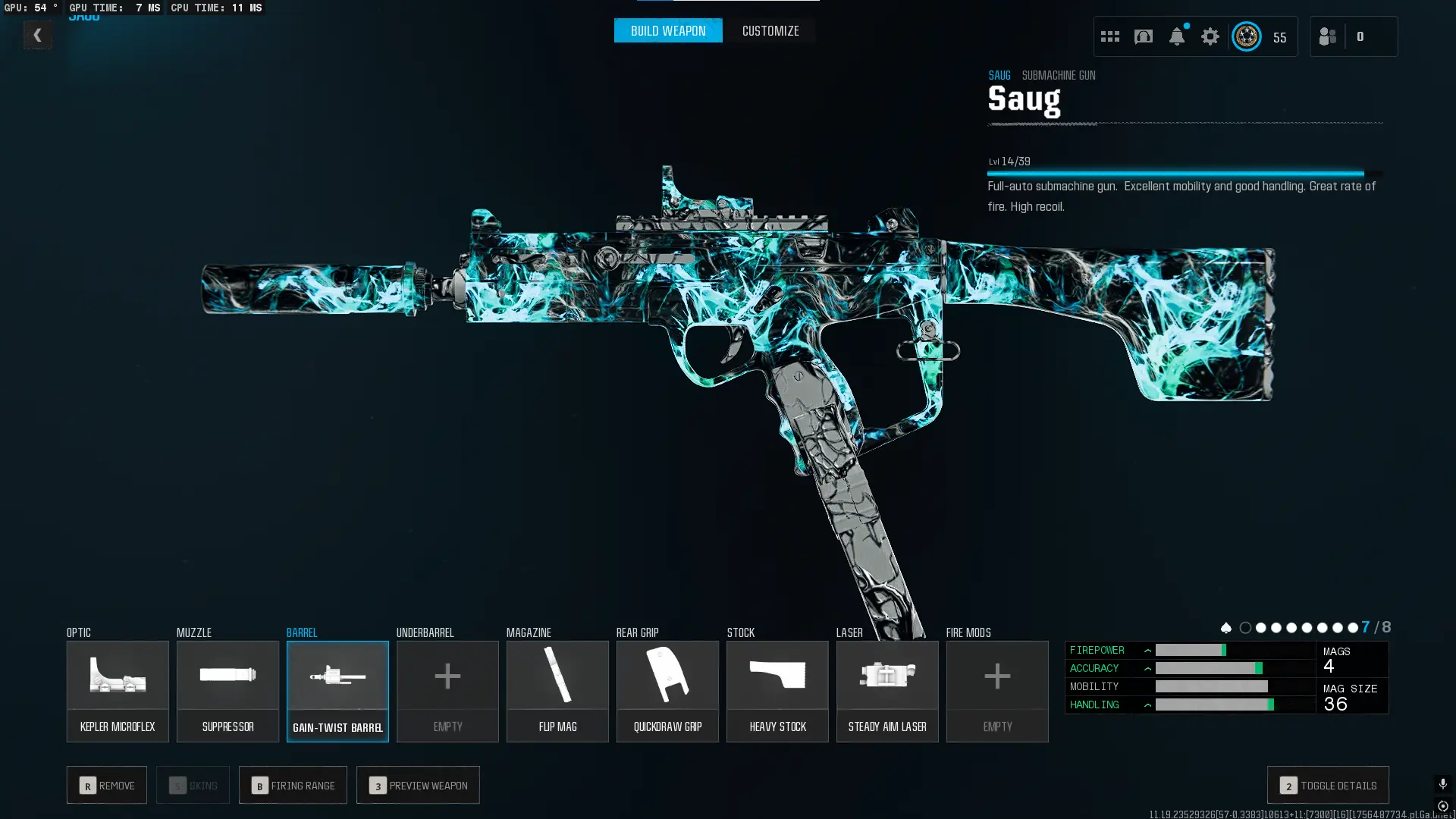Expand the Handling stat chevron
The height and width of the screenshot is (819, 1456).
click(1147, 705)
